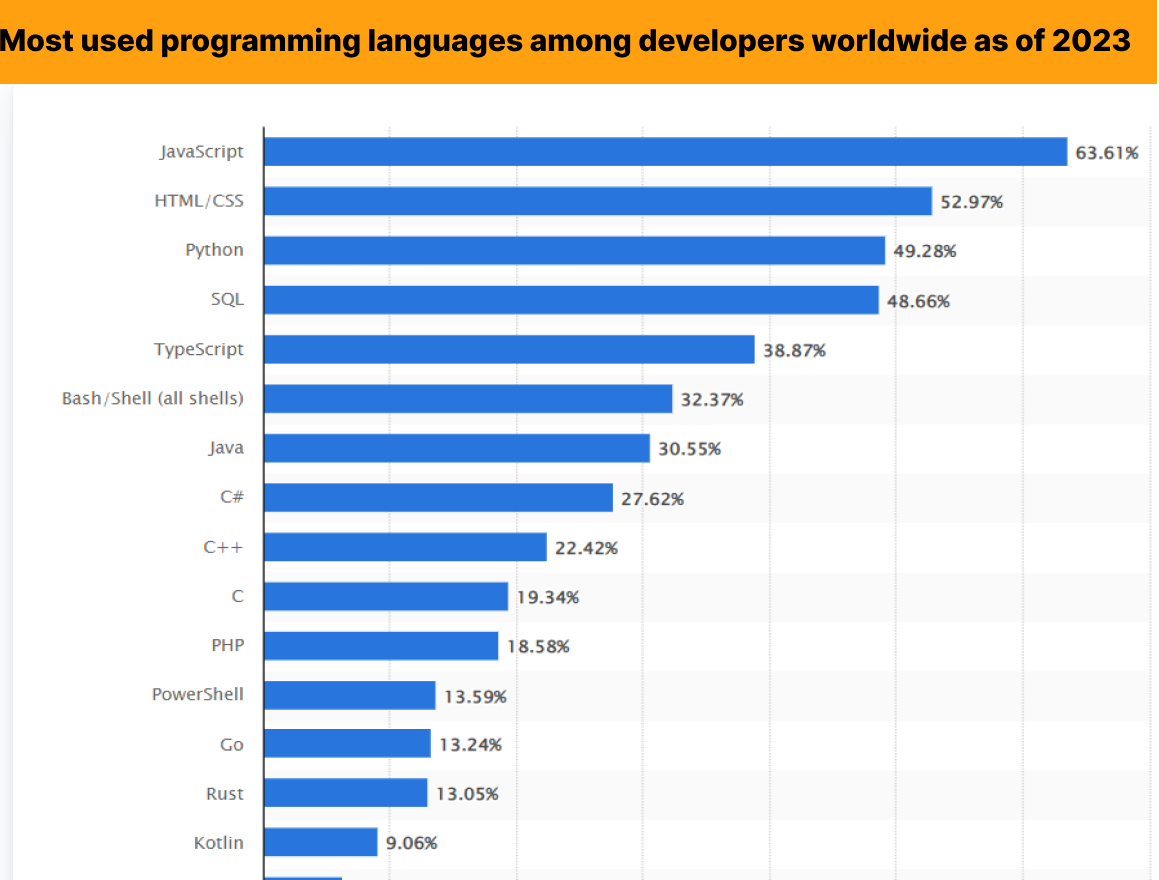Screen dimensions: 1159x880
Task: Click the 13.24% value label
Action: (470, 745)
